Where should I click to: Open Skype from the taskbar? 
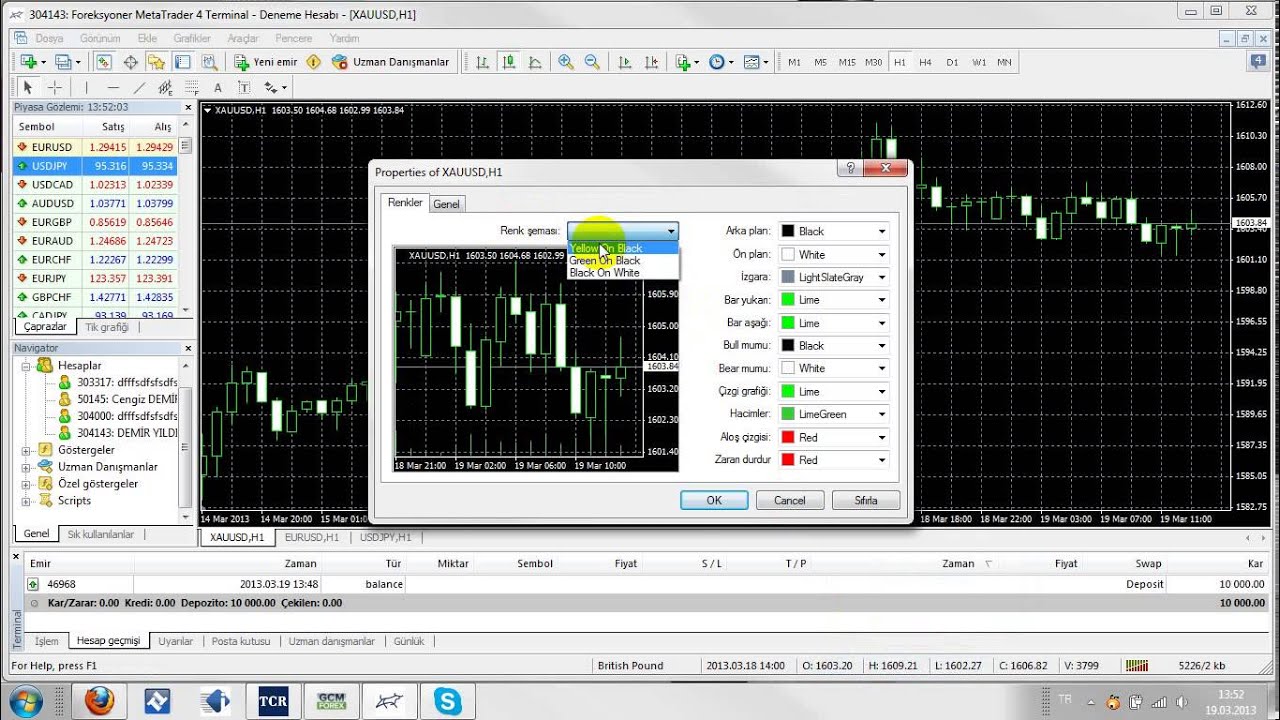coord(447,701)
